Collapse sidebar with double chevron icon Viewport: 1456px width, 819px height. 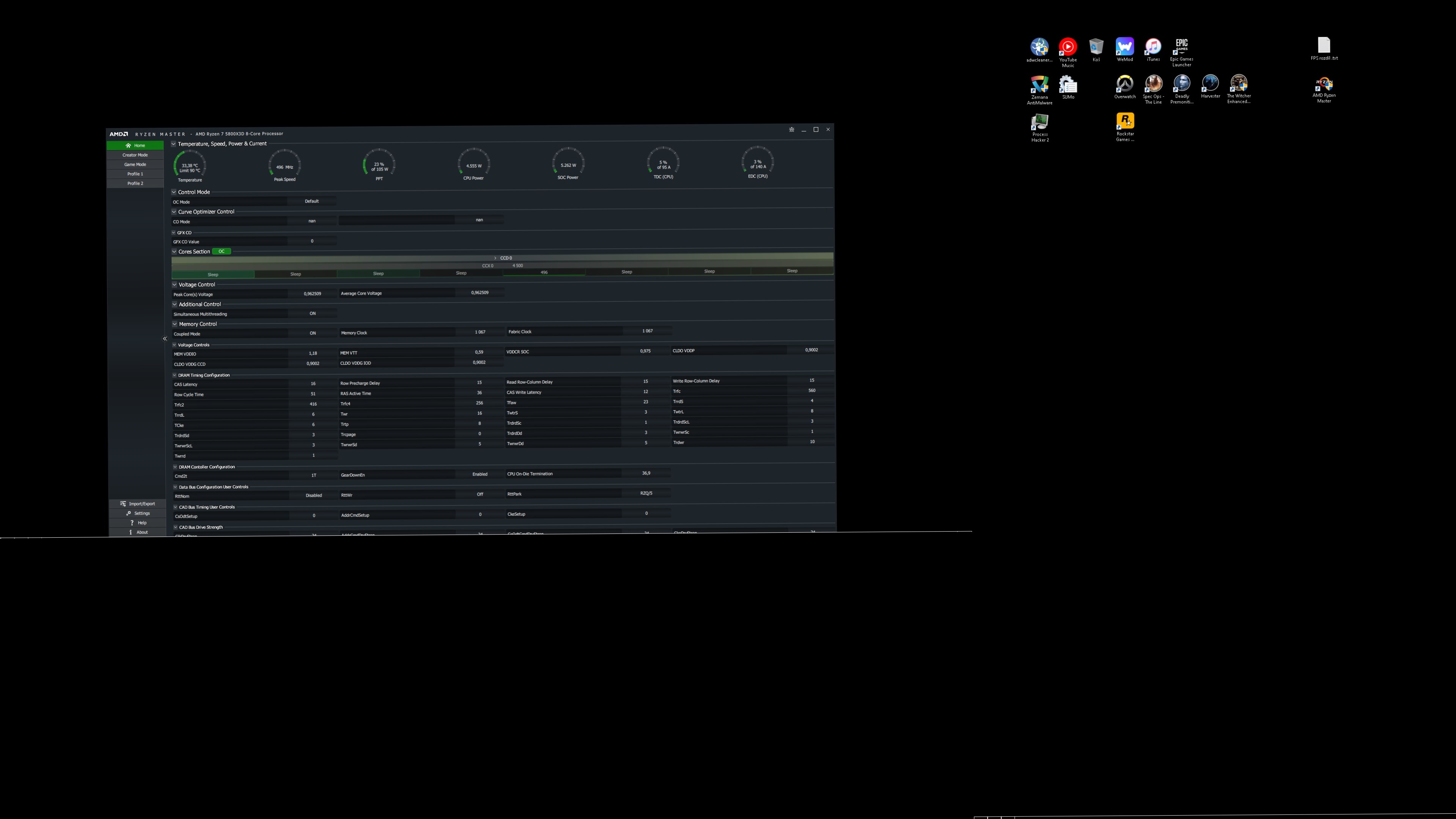[x=165, y=339]
